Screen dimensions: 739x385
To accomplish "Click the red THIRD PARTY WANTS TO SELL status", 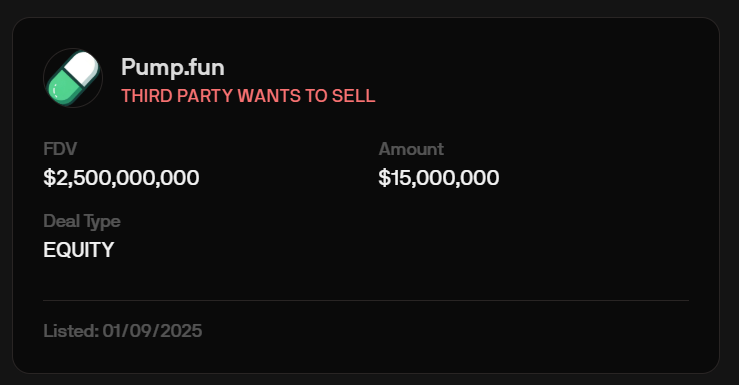I will click(x=248, y=96).
